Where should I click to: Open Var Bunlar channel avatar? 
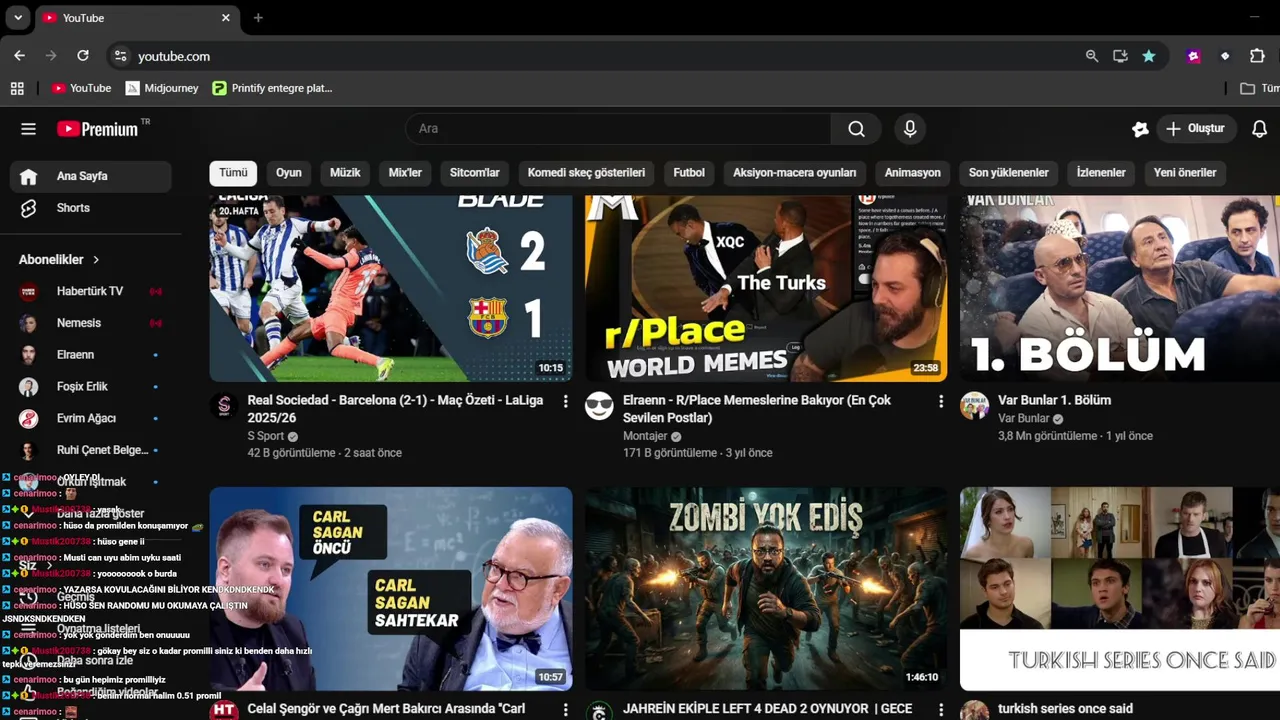(974, 406)
